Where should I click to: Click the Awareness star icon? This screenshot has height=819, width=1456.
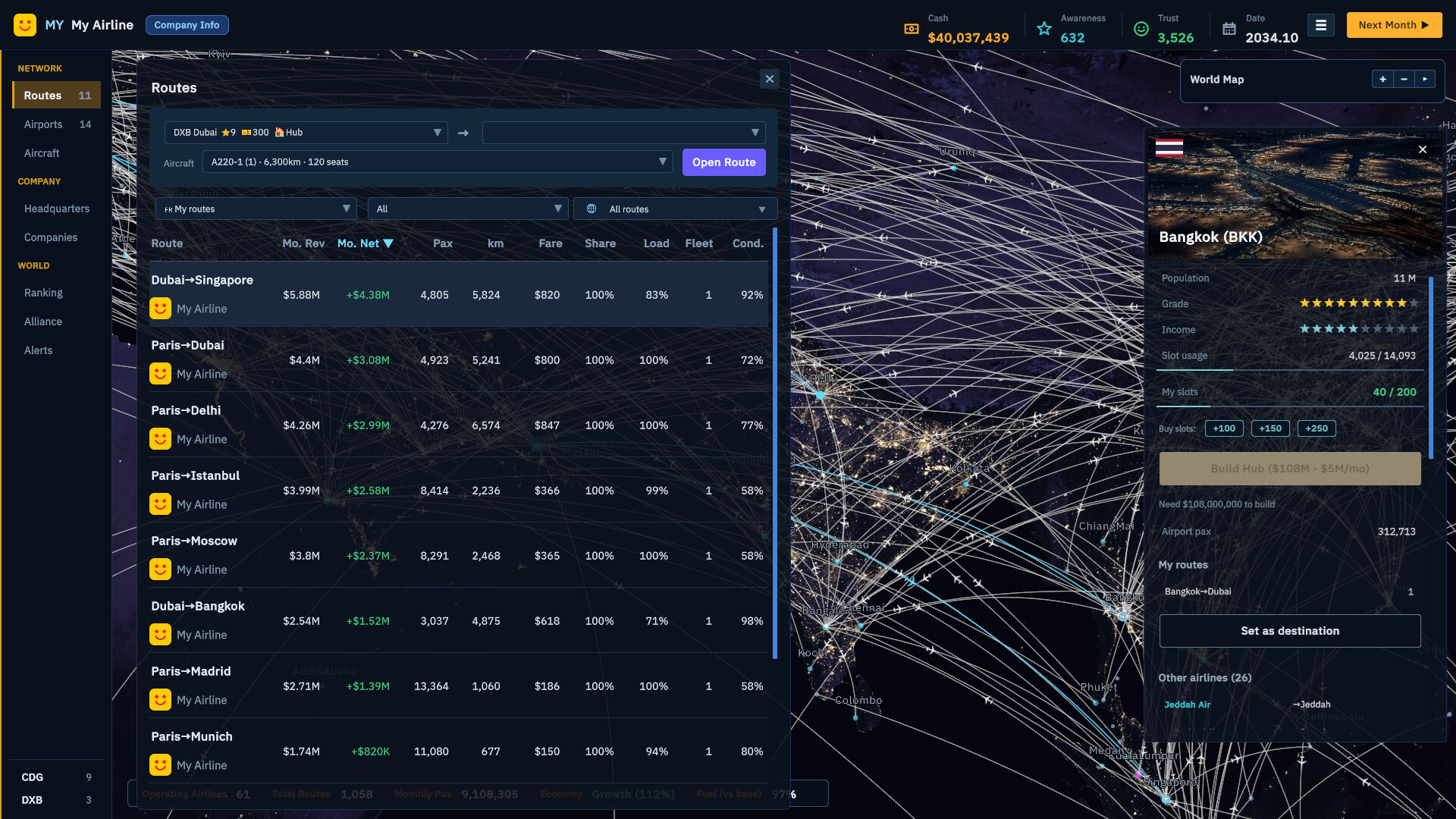tap(1044, 29)
